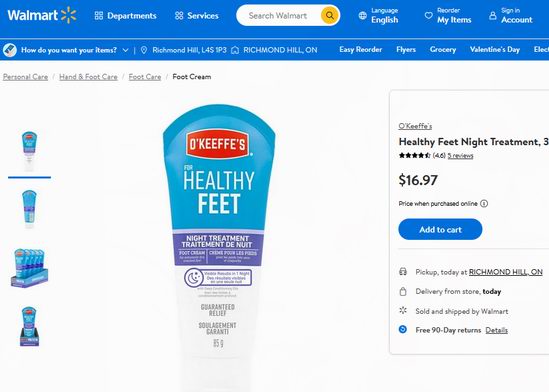The image size is (549, 392).
Task: Click the globe Language icon
Action: (x=363, y=15)
